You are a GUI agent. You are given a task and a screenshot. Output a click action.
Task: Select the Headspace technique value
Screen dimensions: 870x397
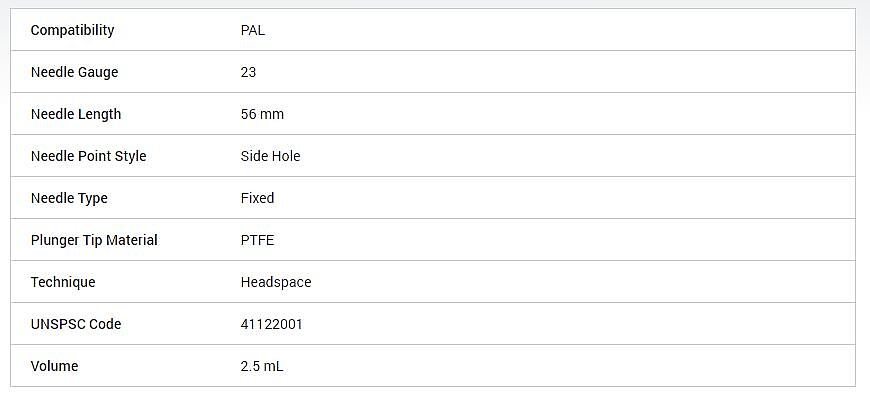click(276, 282)
